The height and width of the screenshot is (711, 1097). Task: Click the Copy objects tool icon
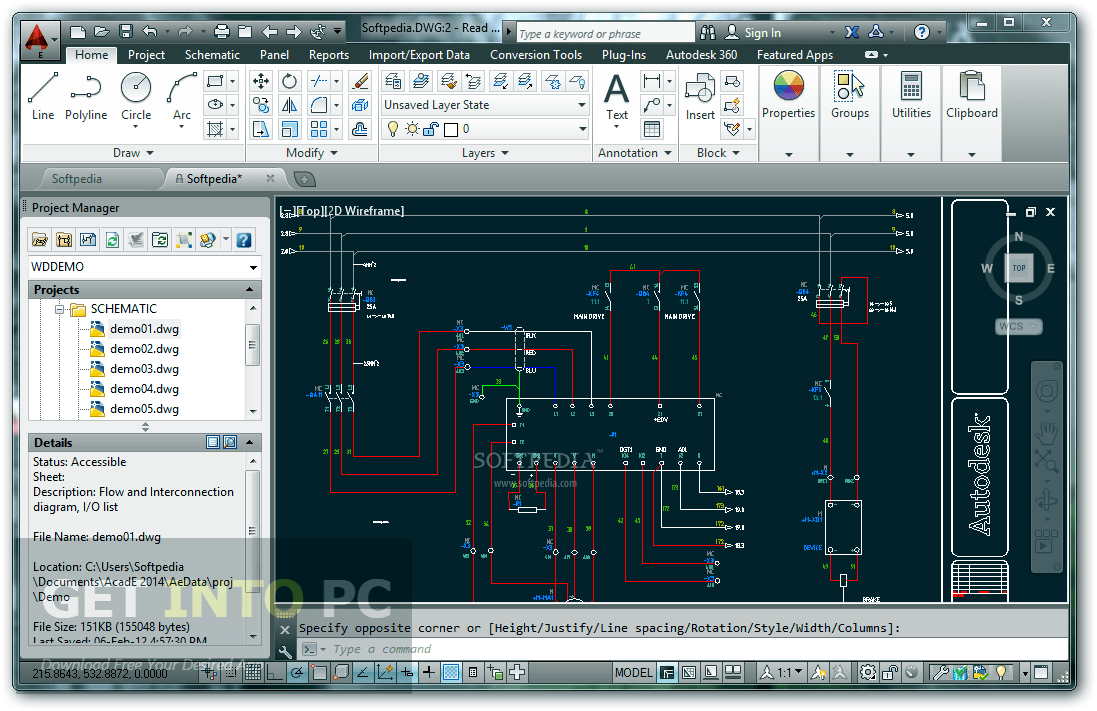click(x=261, y=105)
